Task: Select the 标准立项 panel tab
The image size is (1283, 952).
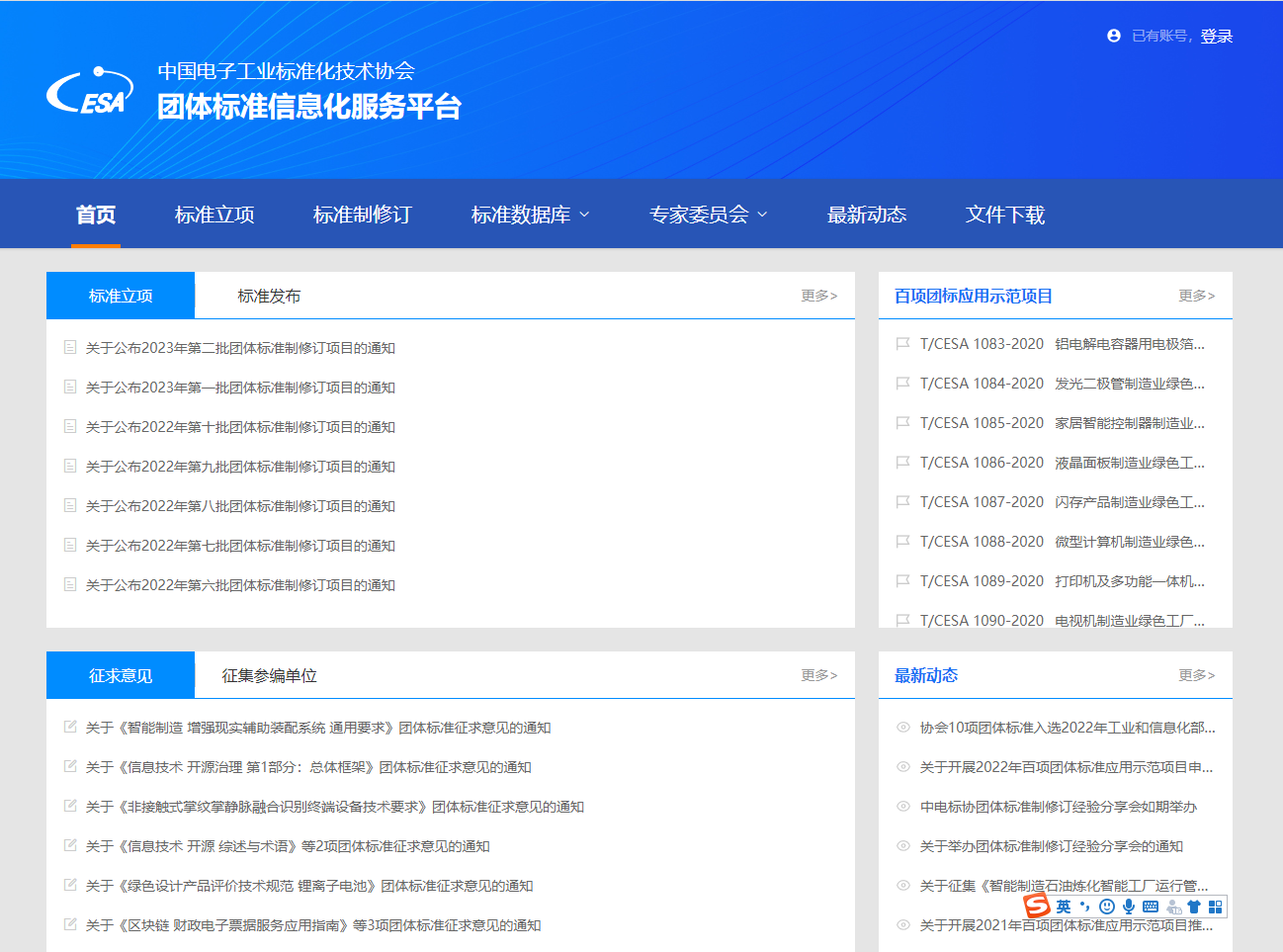Action: click(x=121, y=296)
